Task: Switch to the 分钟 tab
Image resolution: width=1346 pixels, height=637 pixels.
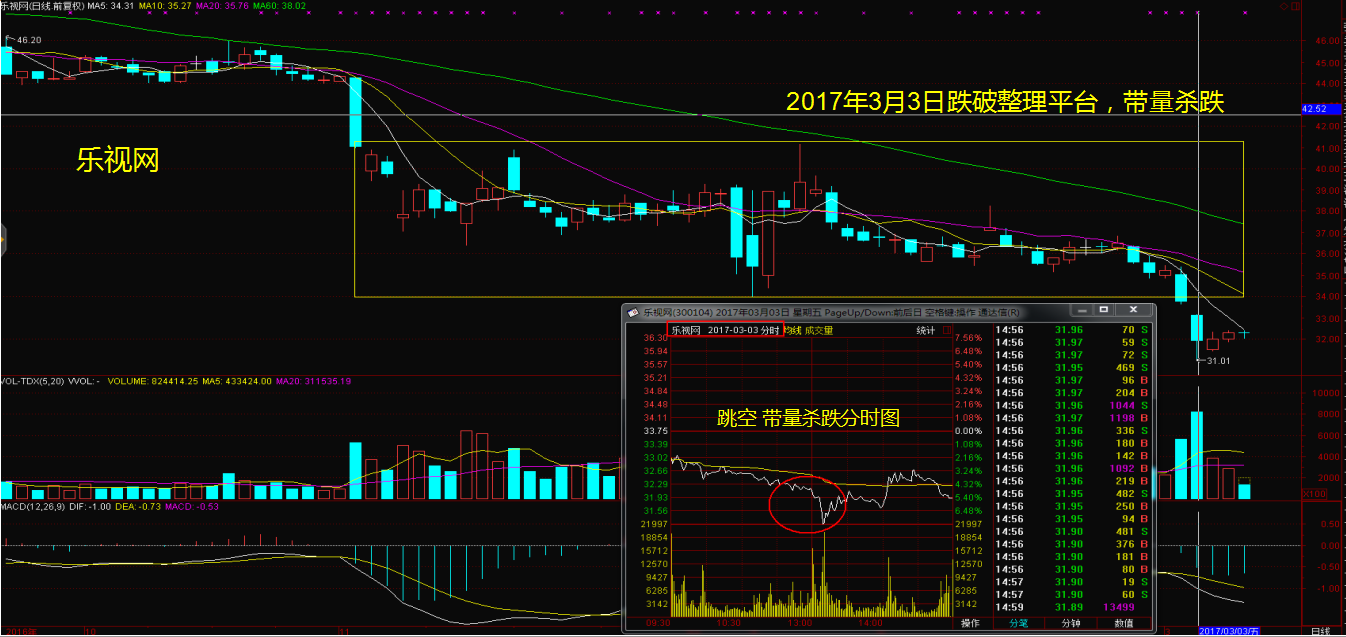Action: coord(1071,623)
